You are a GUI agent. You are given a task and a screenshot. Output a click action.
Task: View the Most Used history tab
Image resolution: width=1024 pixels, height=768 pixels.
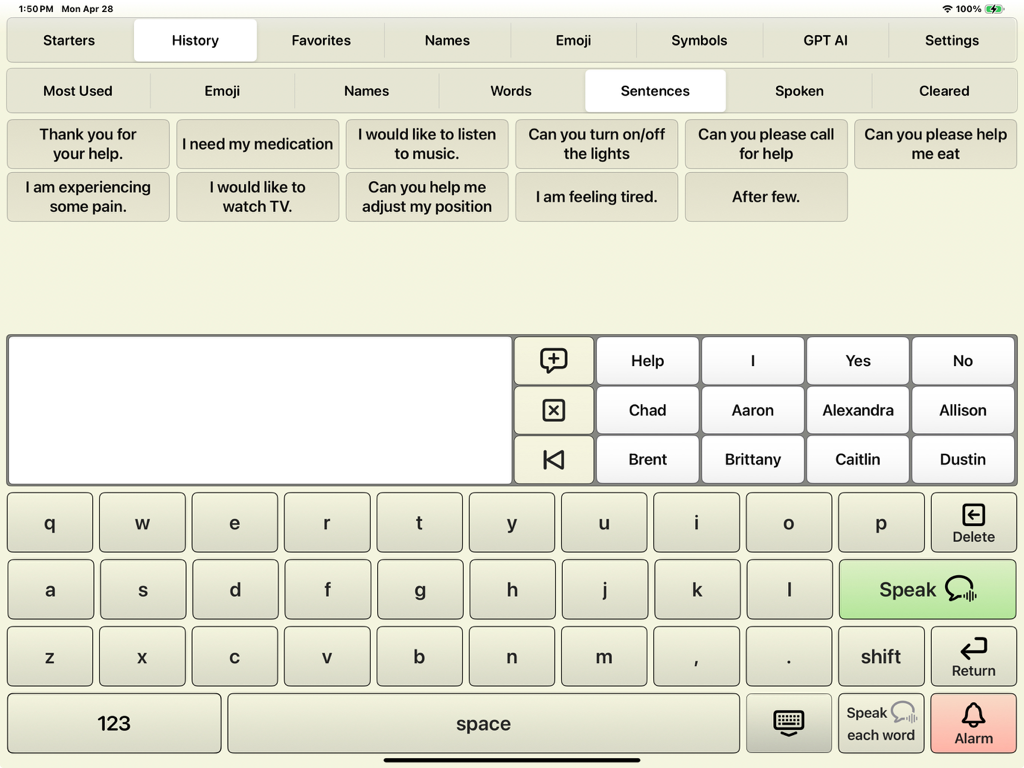[77, 91]
